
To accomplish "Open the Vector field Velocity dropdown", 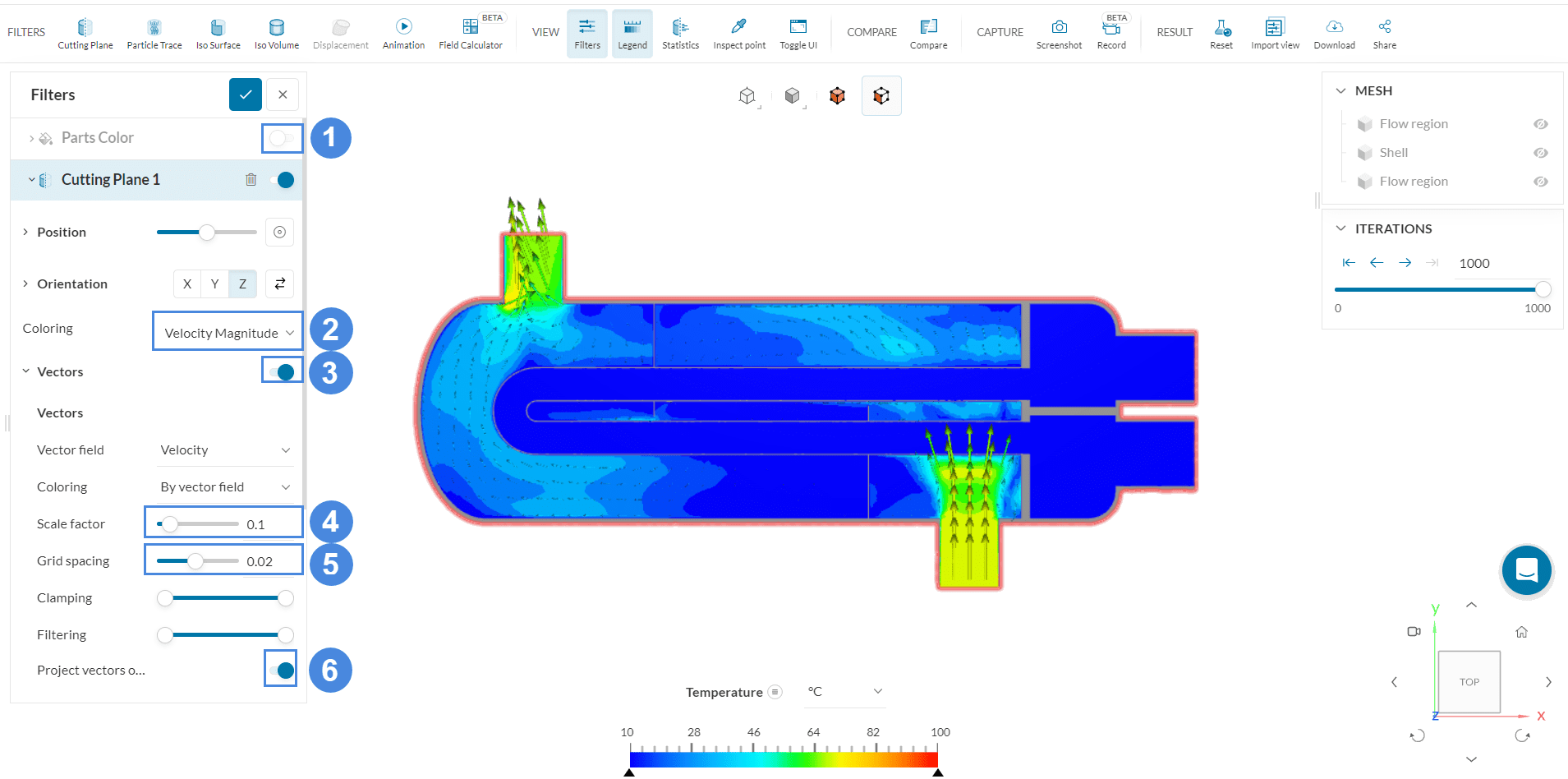I will (225, 450).
